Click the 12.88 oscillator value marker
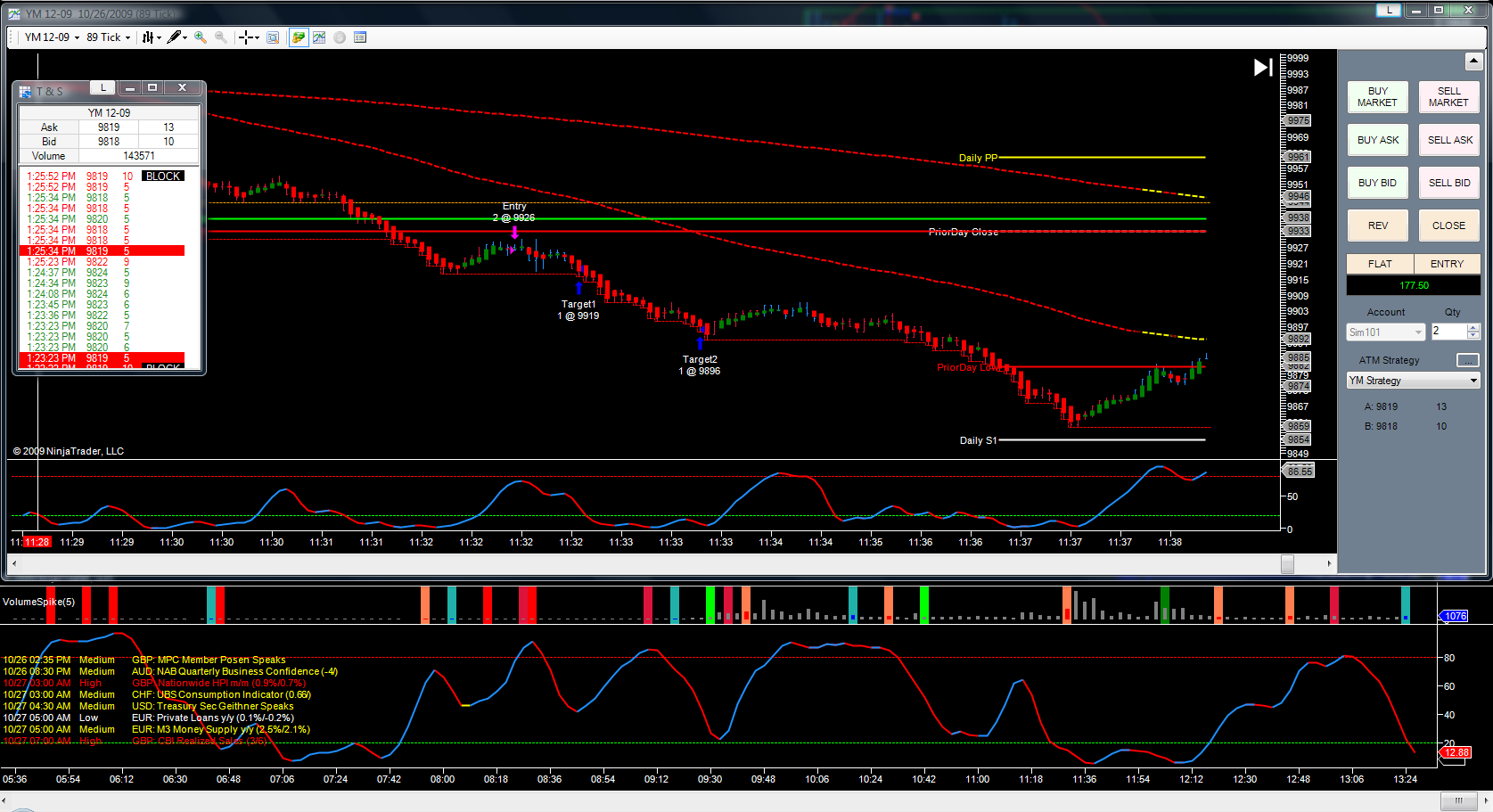 point(1455,752)
